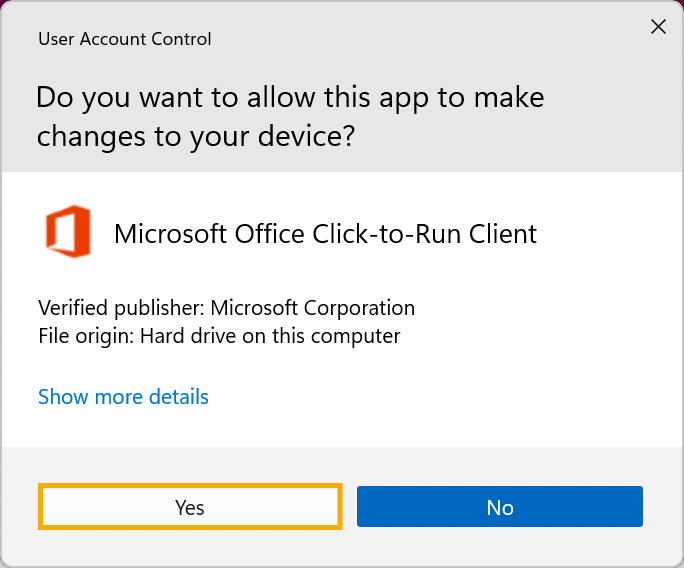
Task: Click No to deny app changes
Action: click(x=499, y=507)
